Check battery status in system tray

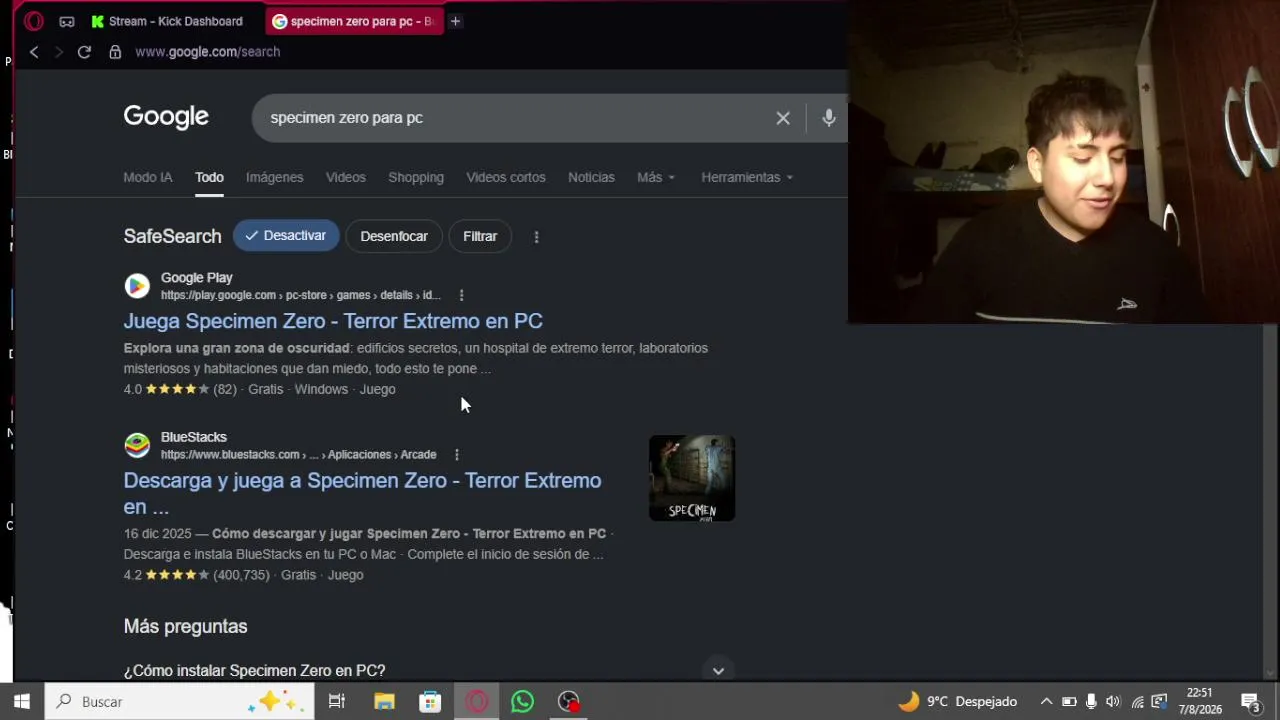1069,701
